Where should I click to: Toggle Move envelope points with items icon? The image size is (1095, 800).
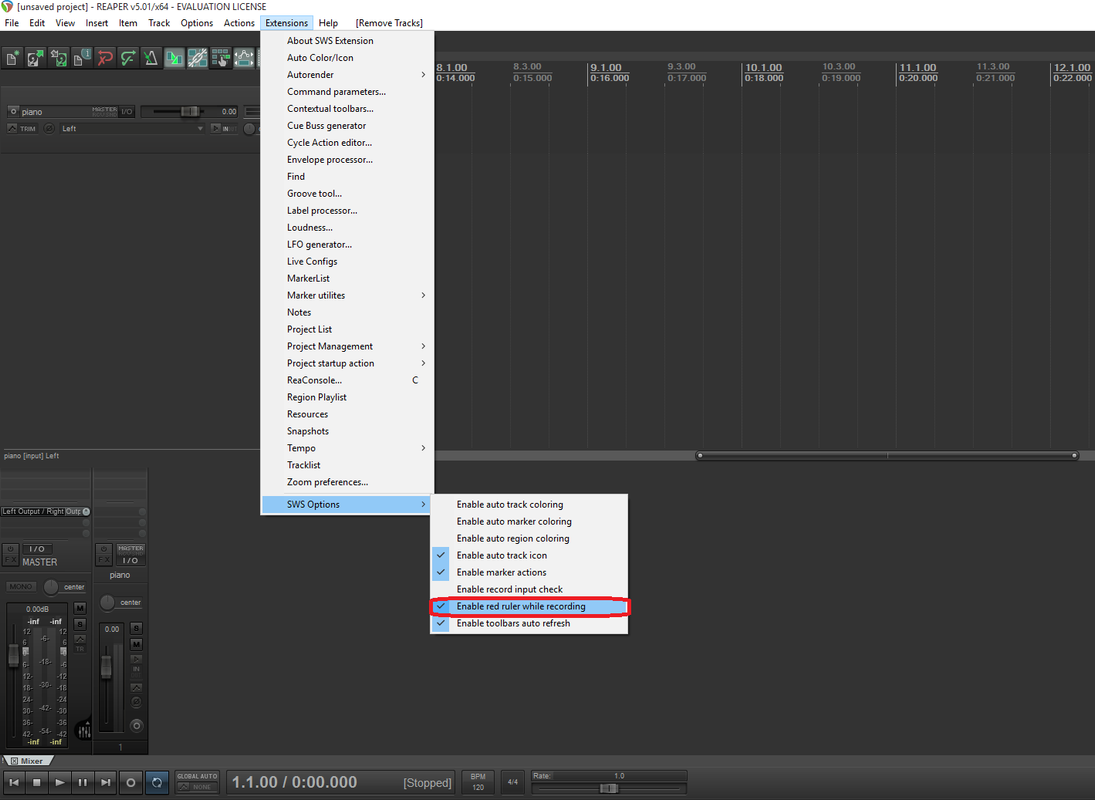(244, 58)
